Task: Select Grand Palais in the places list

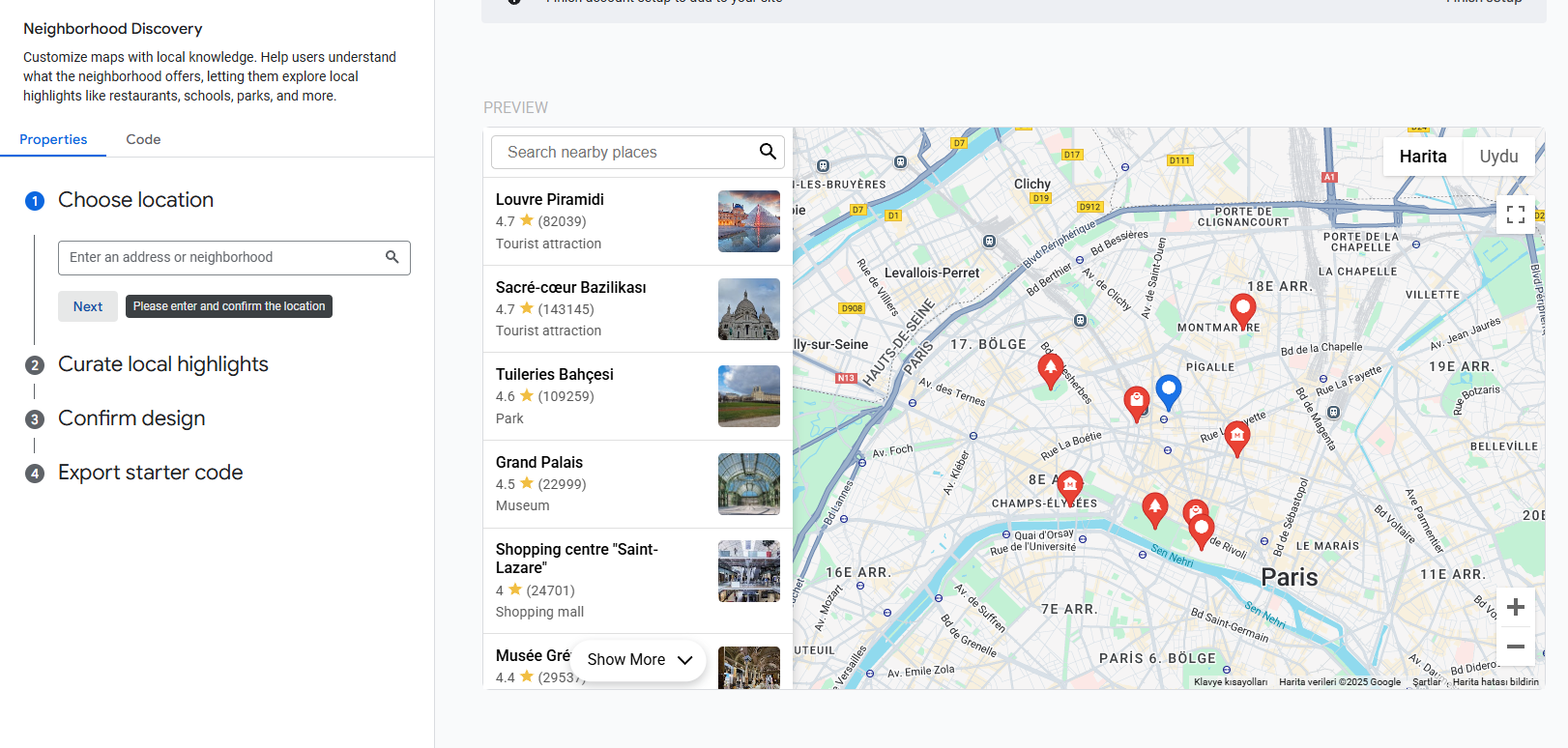Action: 638,484
